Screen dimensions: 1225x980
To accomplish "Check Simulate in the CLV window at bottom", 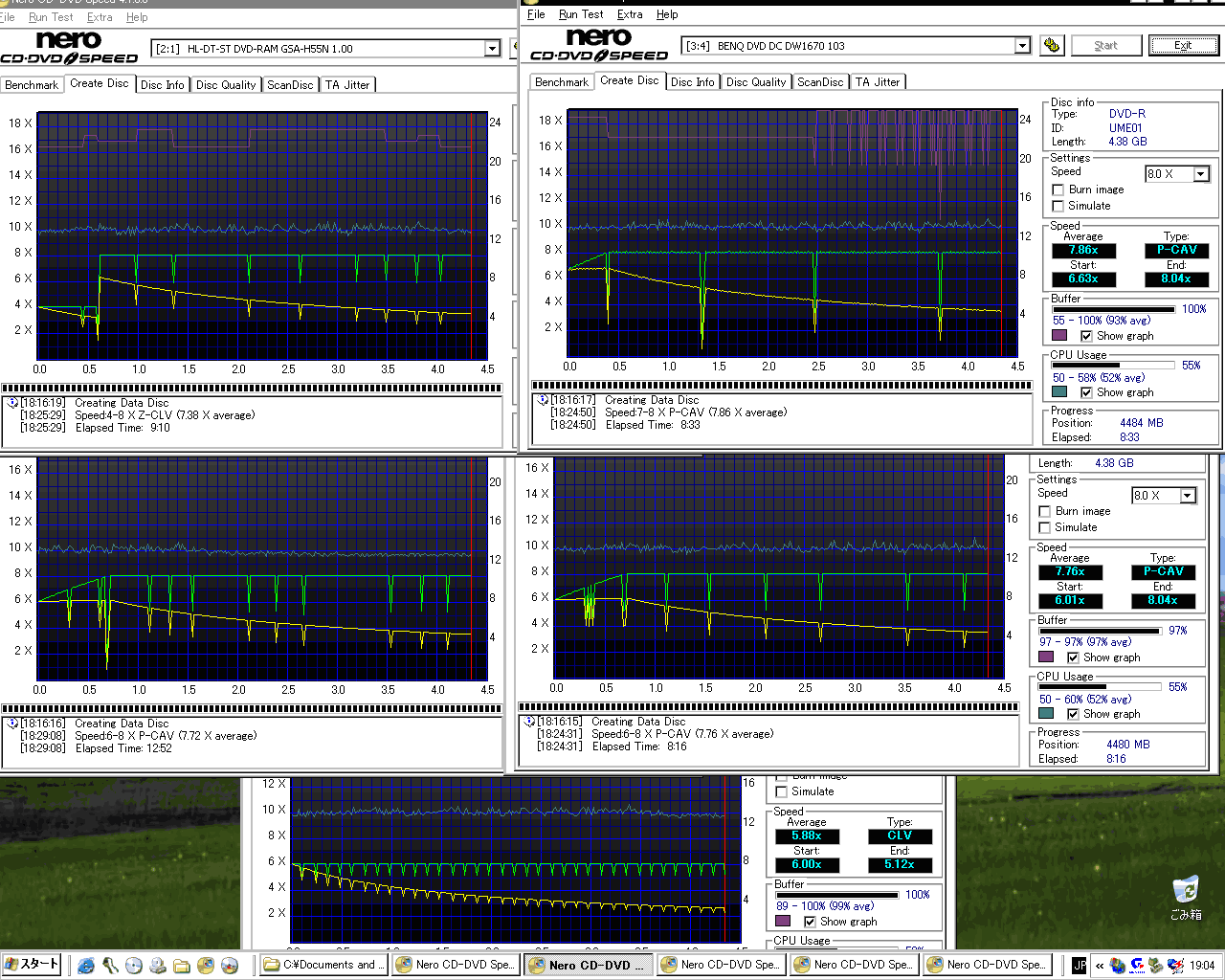I will click(782, 791).
